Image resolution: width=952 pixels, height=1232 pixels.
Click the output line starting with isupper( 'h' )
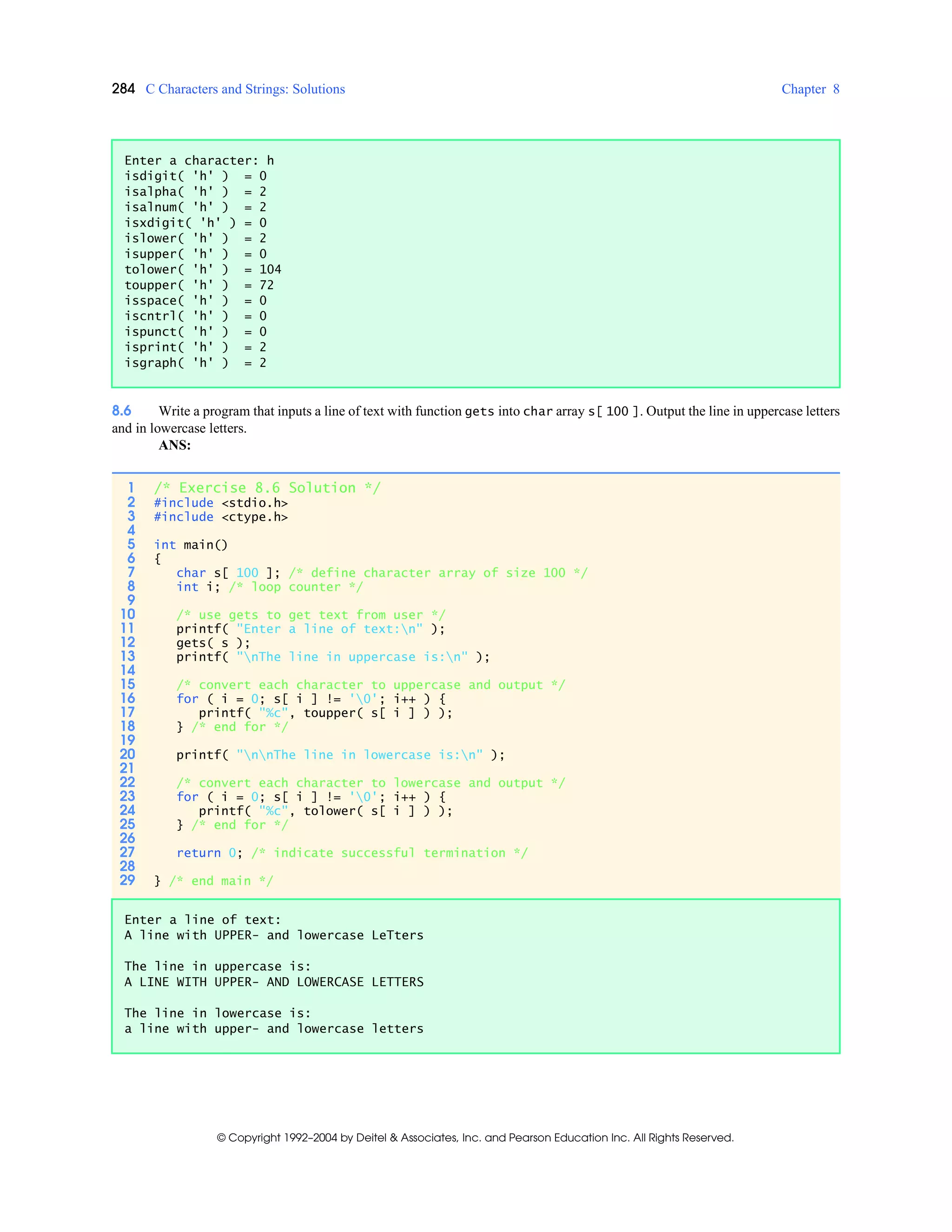pos(195,254)
